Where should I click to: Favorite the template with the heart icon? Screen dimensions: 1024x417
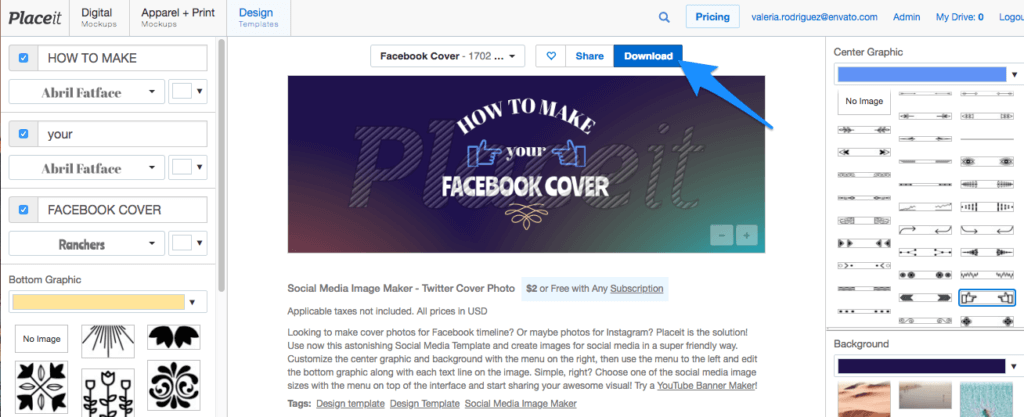coord(551,56)
